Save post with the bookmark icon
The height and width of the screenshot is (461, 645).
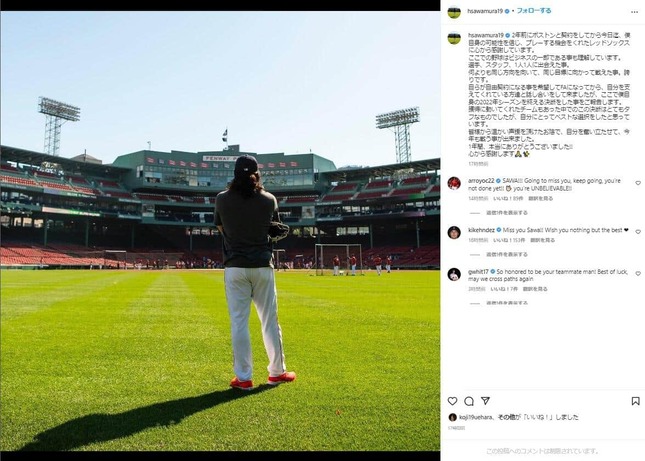click(636, 401)
